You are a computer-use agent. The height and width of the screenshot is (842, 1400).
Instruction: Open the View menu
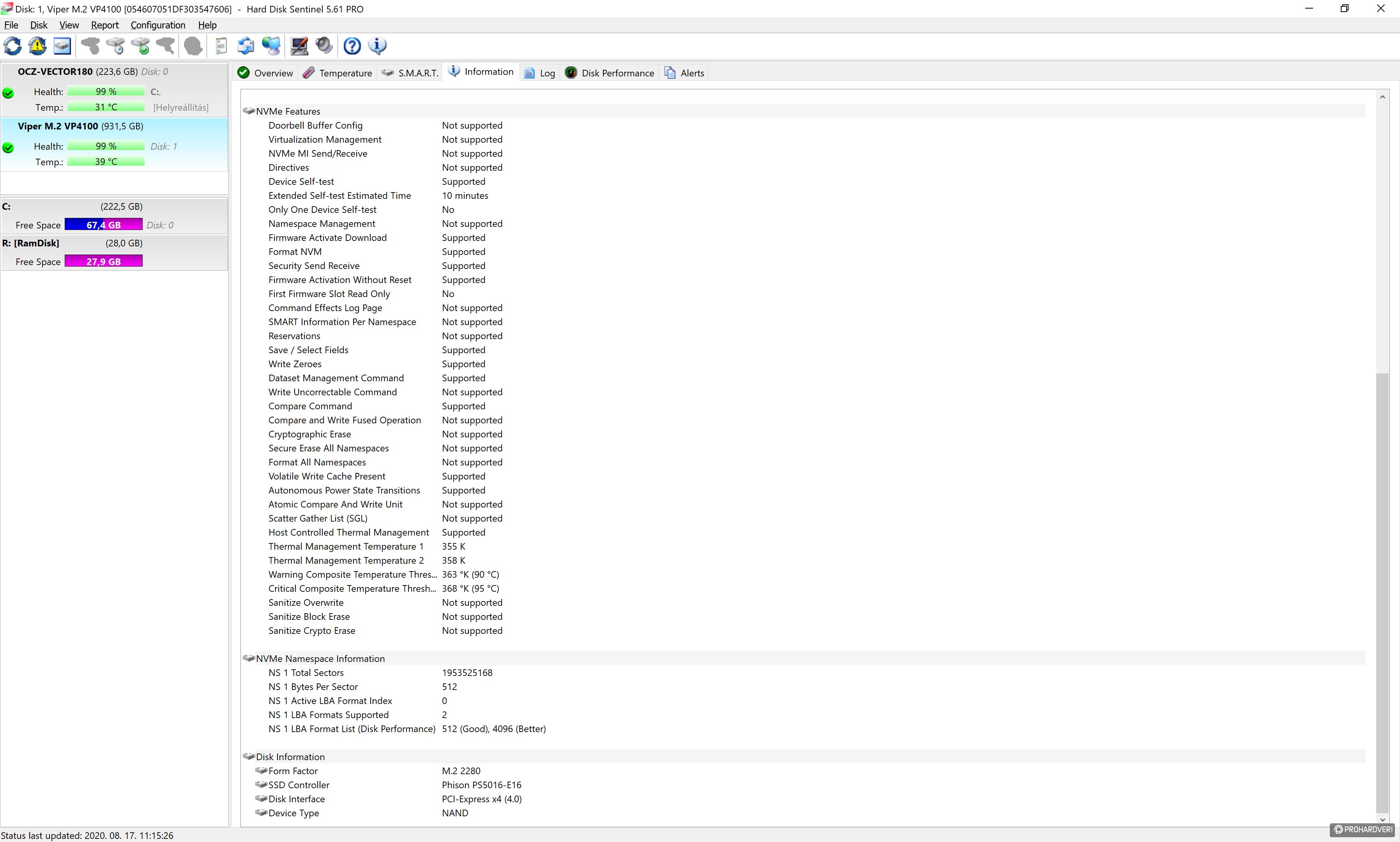tap(69, 25)
